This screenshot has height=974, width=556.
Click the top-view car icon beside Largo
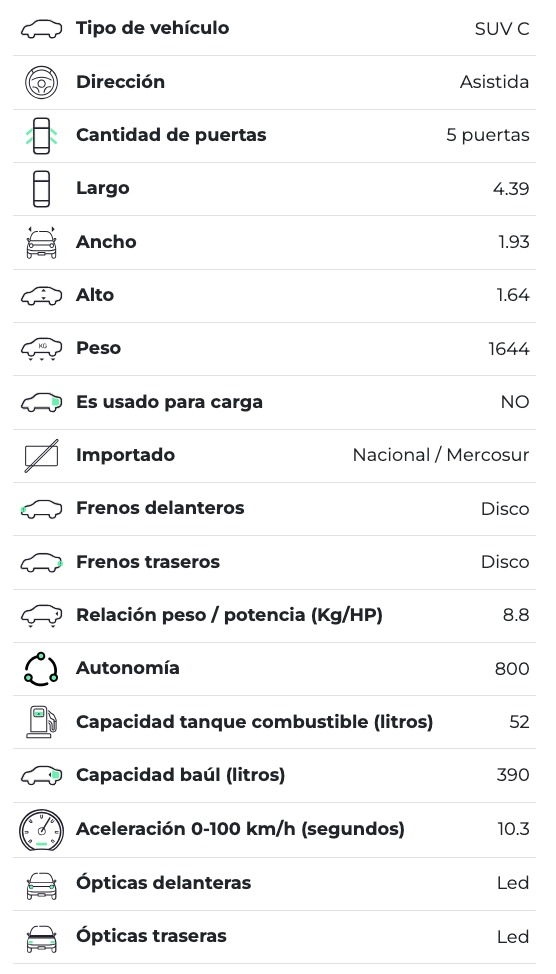[x=42, y=189]
